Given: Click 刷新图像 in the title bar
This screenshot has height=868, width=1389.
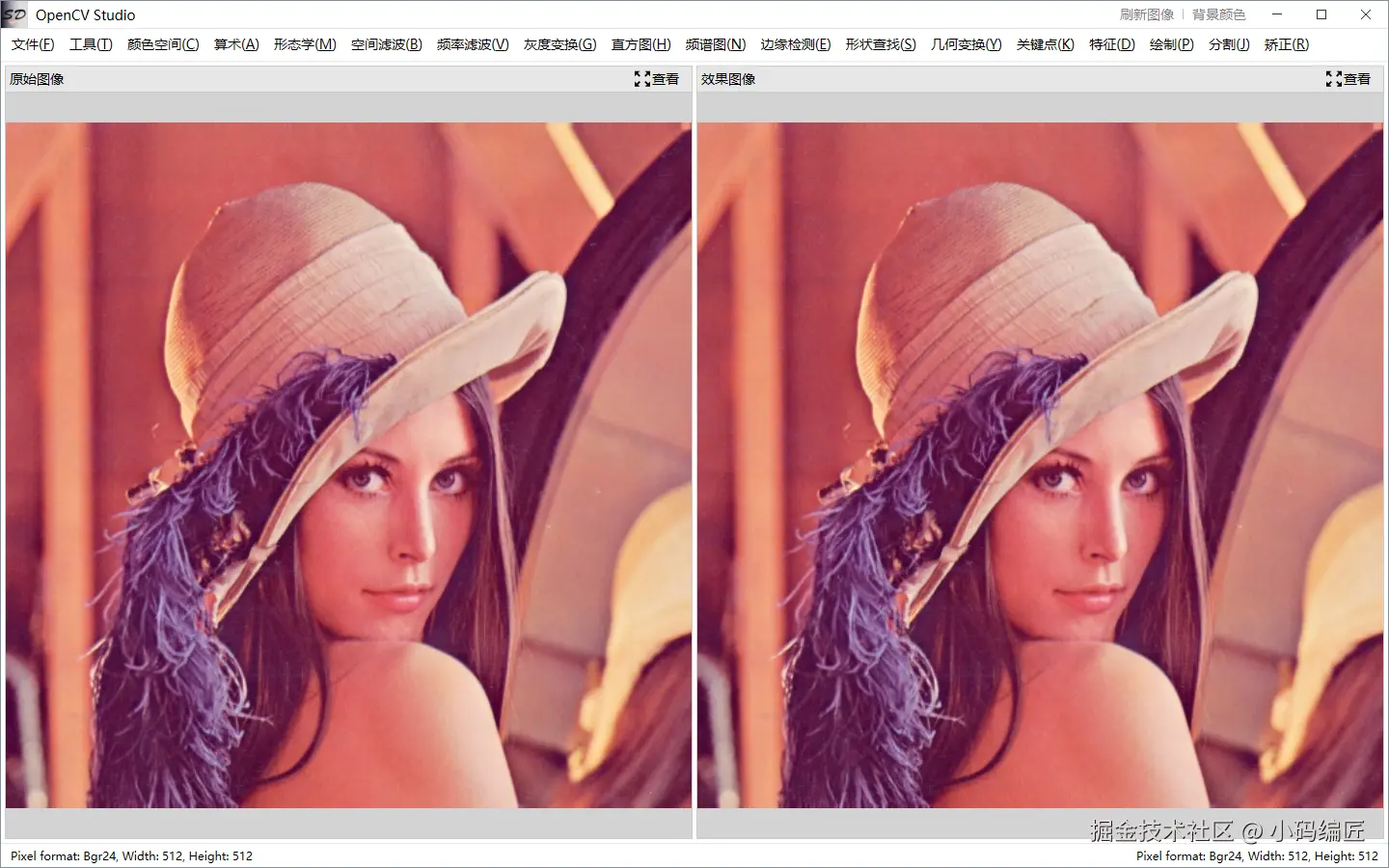Looking at the screenshot, I should [x=1147, y=14].
